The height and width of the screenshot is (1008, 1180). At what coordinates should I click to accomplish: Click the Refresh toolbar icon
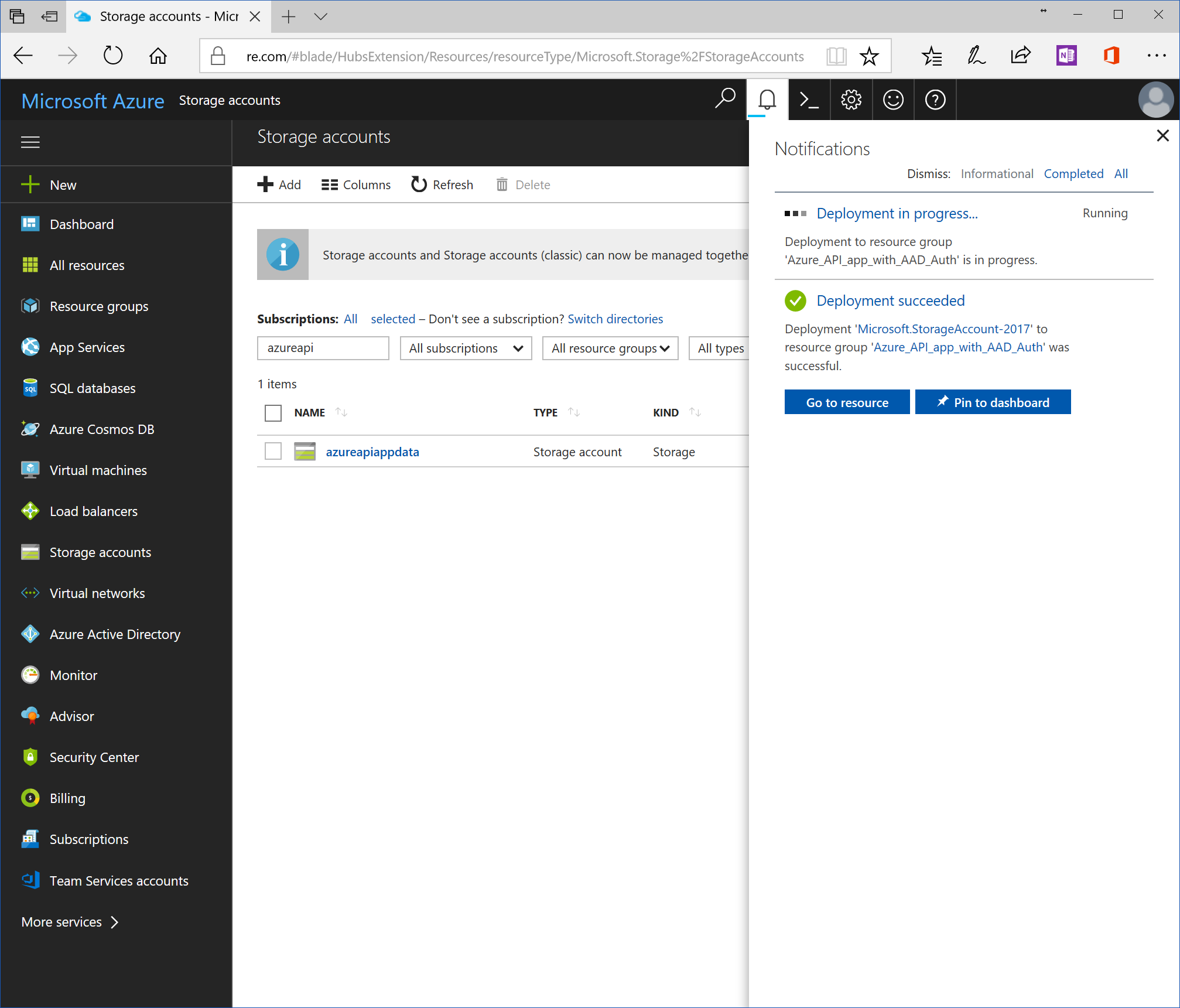point(443,184)
